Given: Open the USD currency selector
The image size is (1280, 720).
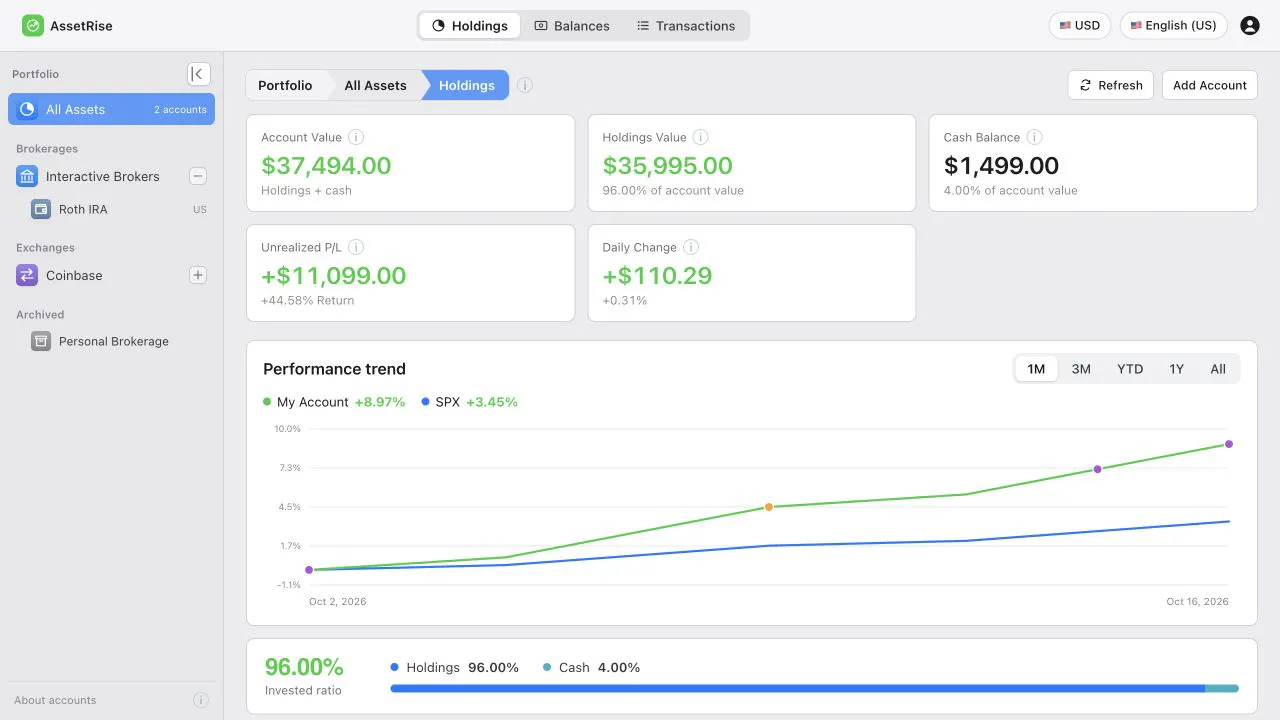Looking at the screenshot, I should pos(1080,26).
